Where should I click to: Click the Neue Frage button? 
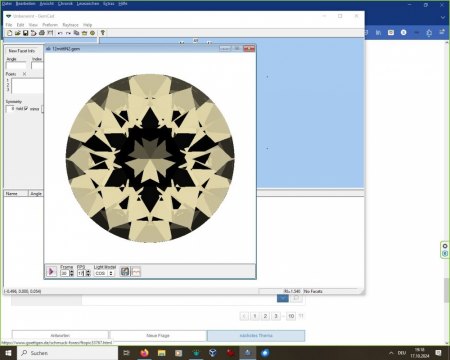pos(158,335)
